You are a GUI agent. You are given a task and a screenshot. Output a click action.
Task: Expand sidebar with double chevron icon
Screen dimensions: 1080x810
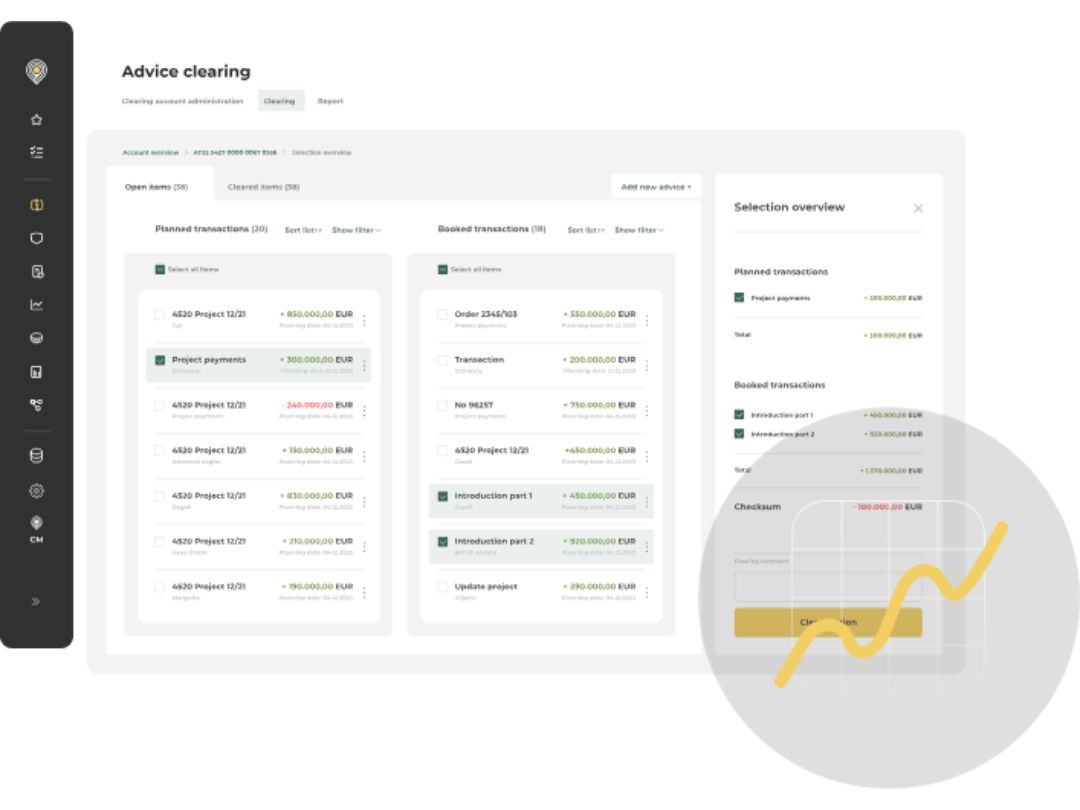point(37,601)
